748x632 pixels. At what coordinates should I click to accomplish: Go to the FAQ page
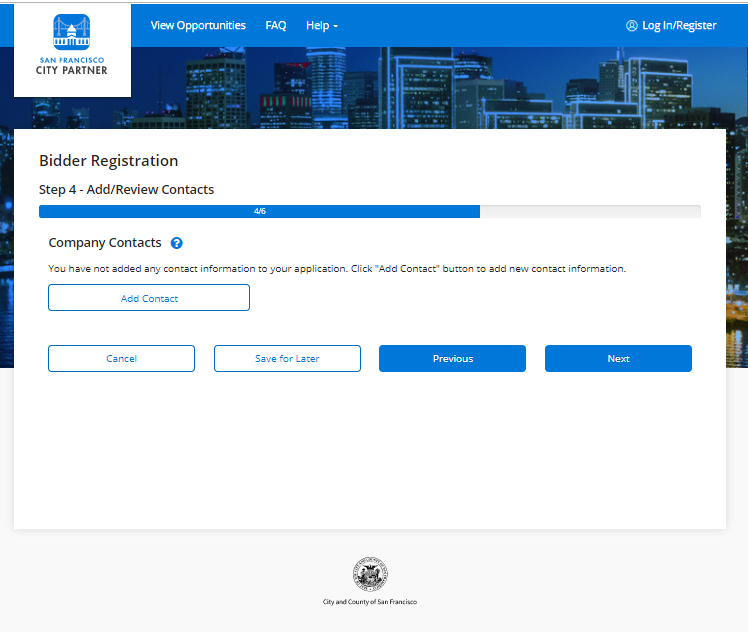(276, 26)
